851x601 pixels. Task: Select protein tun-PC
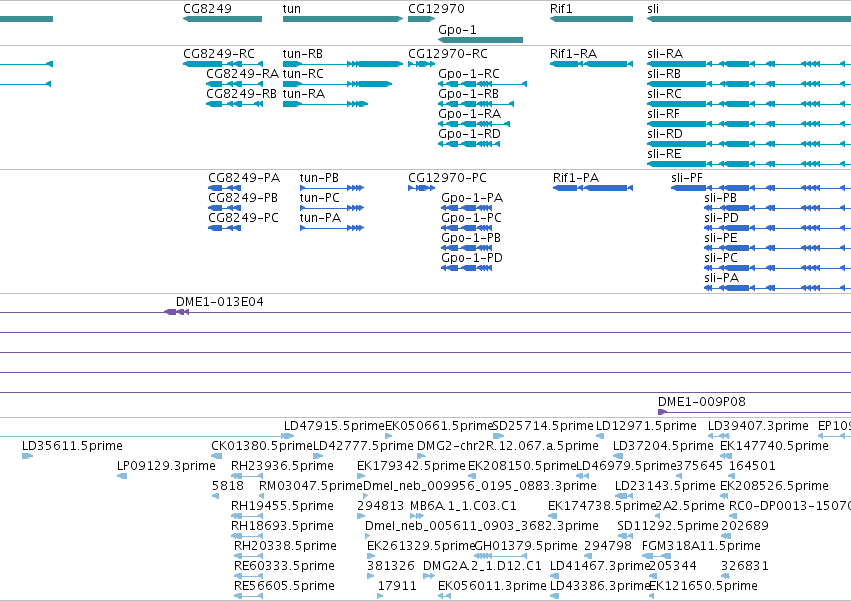(332, 208)
